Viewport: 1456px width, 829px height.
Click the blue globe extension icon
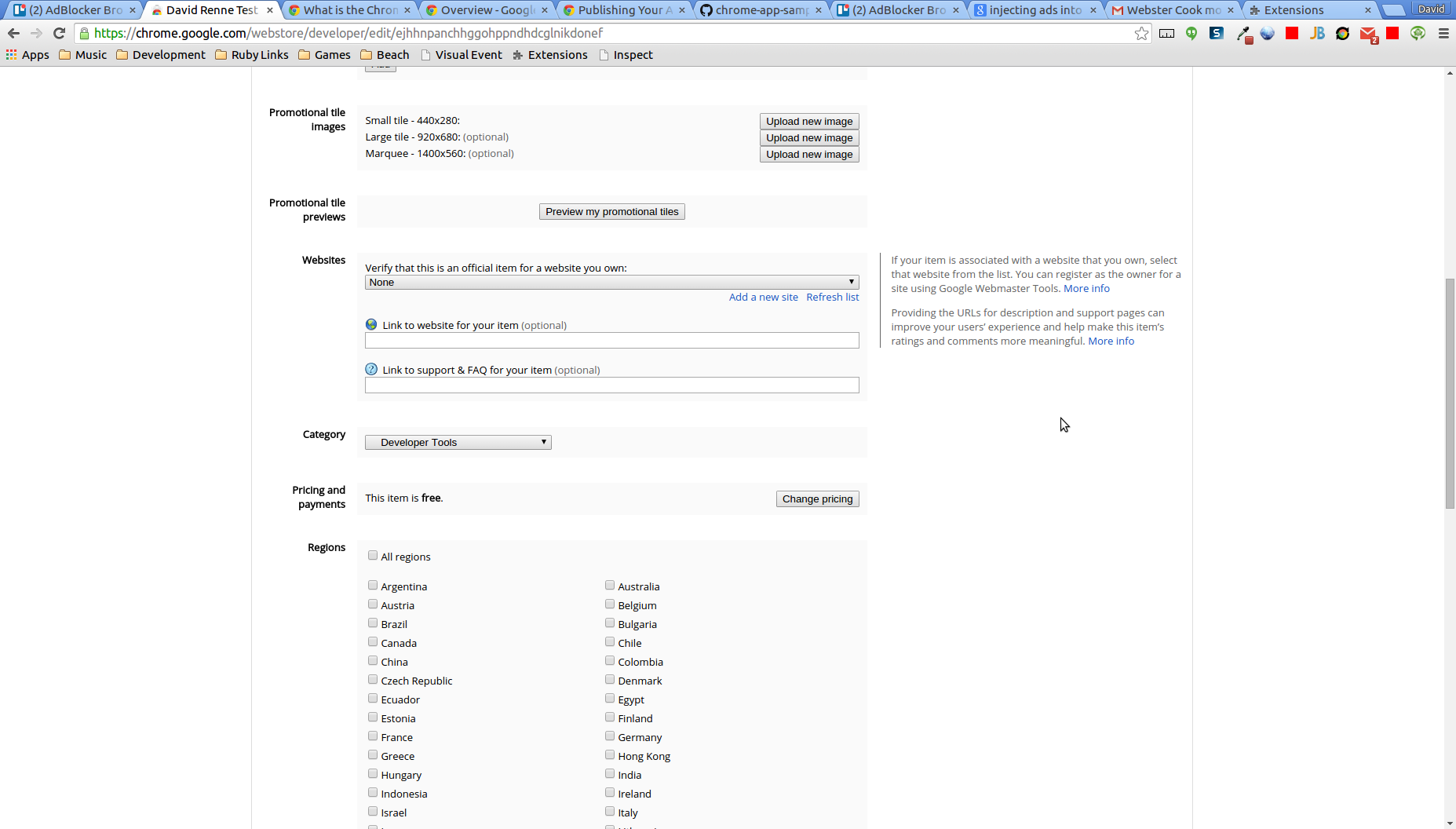point(1267,33)
